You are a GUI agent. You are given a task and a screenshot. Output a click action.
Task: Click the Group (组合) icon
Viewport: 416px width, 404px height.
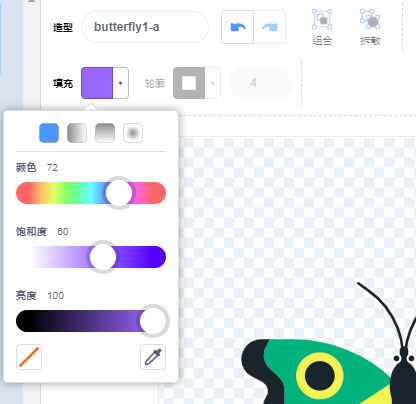pos(322,28)
